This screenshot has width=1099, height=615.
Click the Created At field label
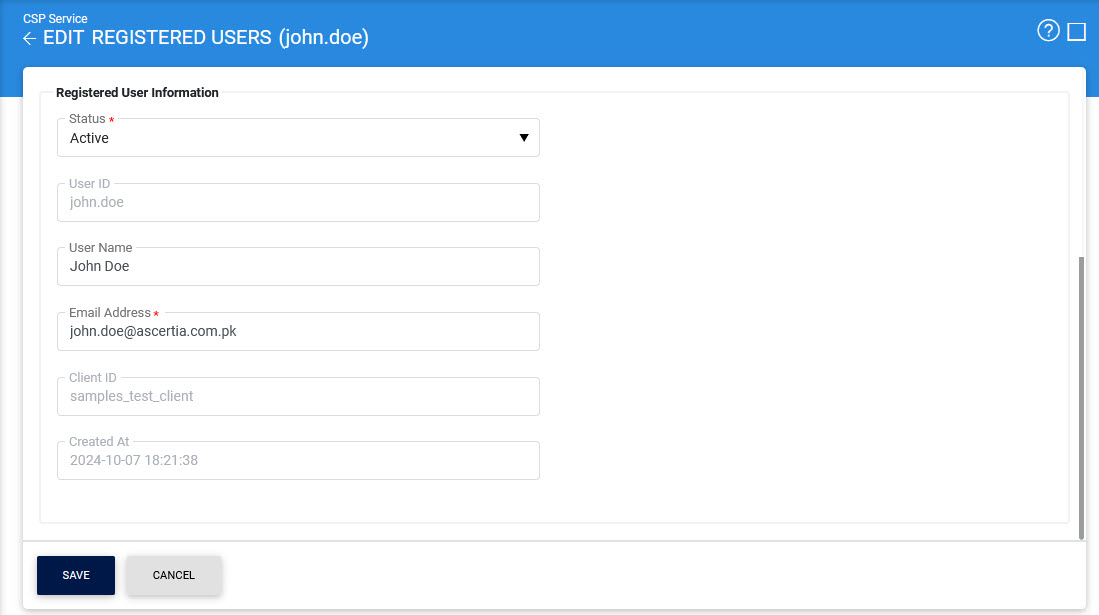point(99,442)
